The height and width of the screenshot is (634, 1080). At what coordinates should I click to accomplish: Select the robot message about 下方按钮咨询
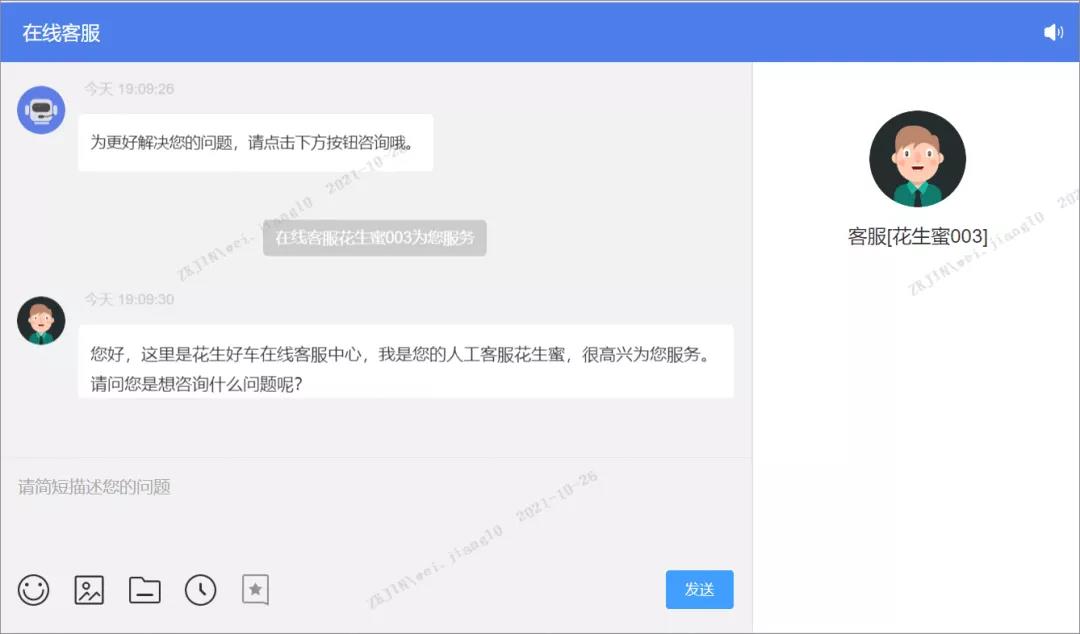pos(255,143)
